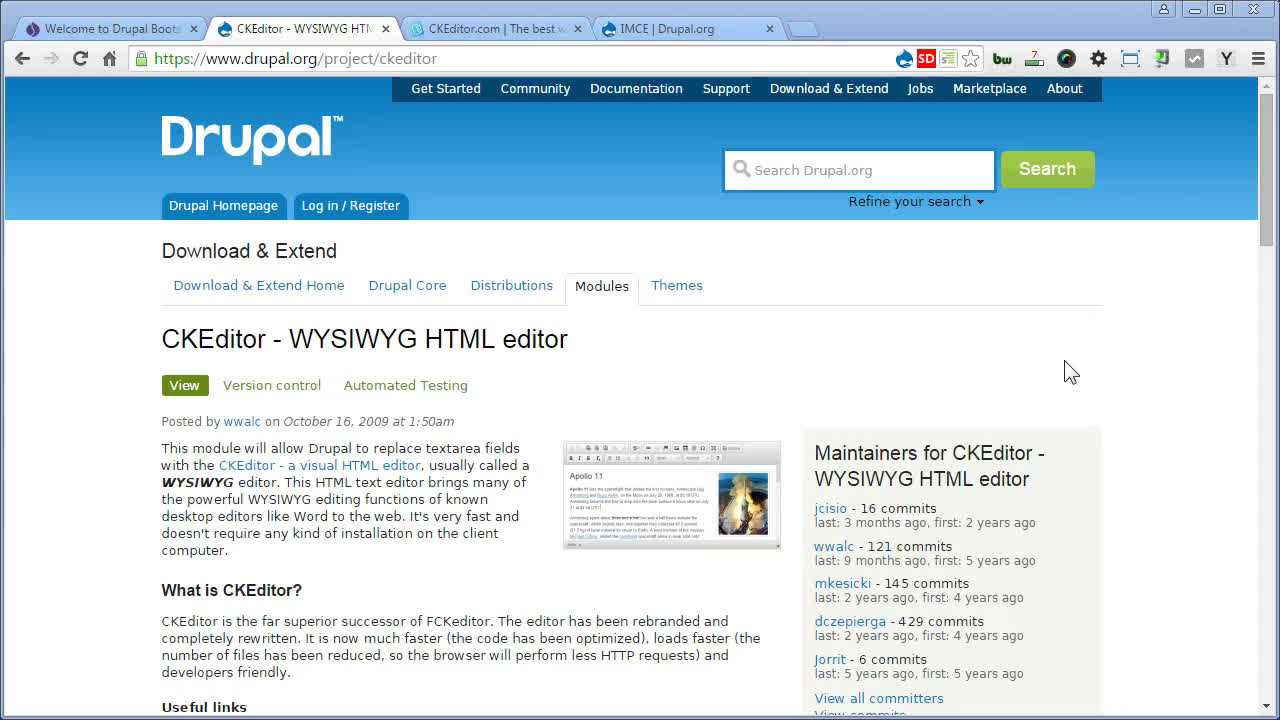Viewport: 1280px width, 720px height.
Task: Click the user profile icon in title bar
Action: point(1164,9)
